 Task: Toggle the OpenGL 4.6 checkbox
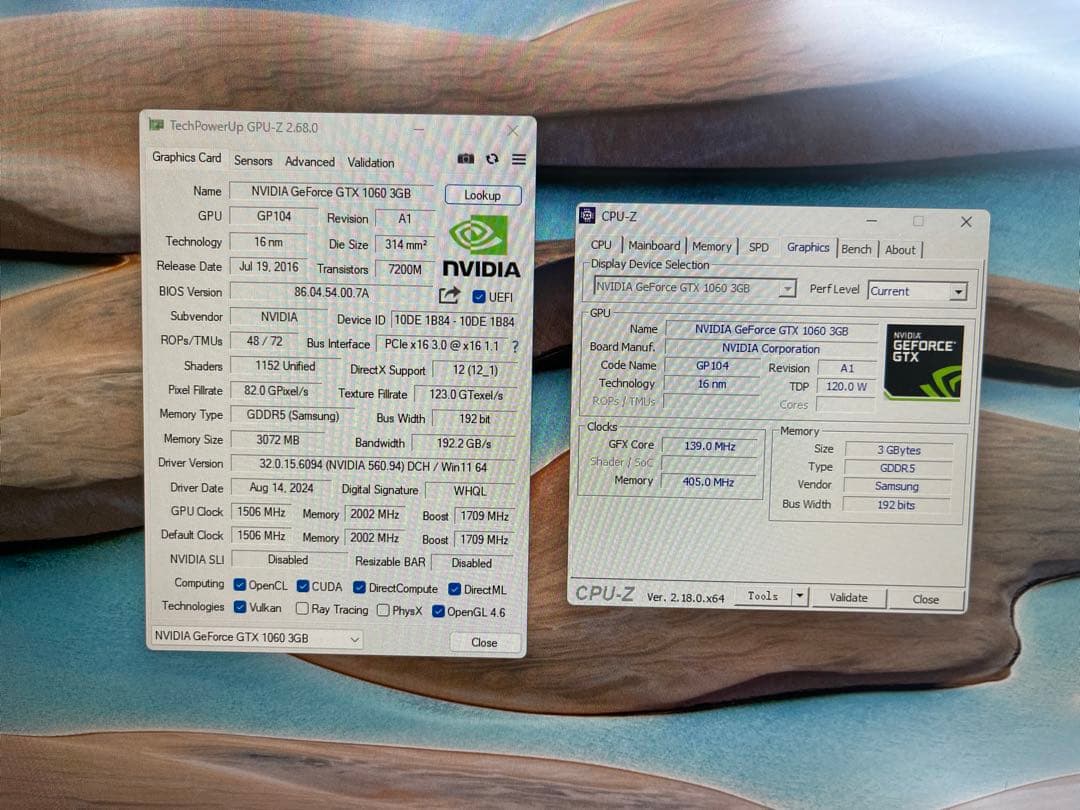[x=438, y=611]
